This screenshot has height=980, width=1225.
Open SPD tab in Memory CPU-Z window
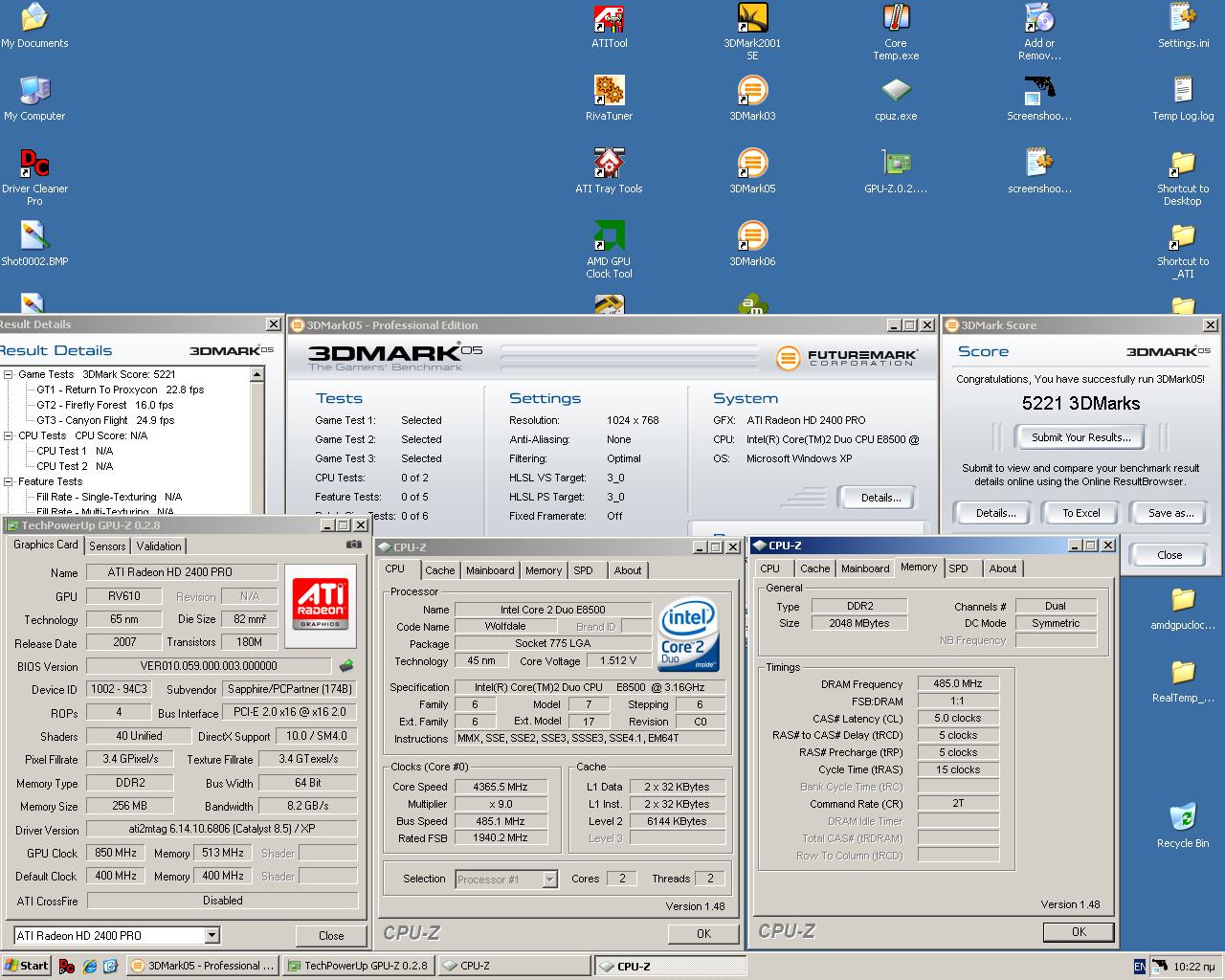click(x=959, y=568)
